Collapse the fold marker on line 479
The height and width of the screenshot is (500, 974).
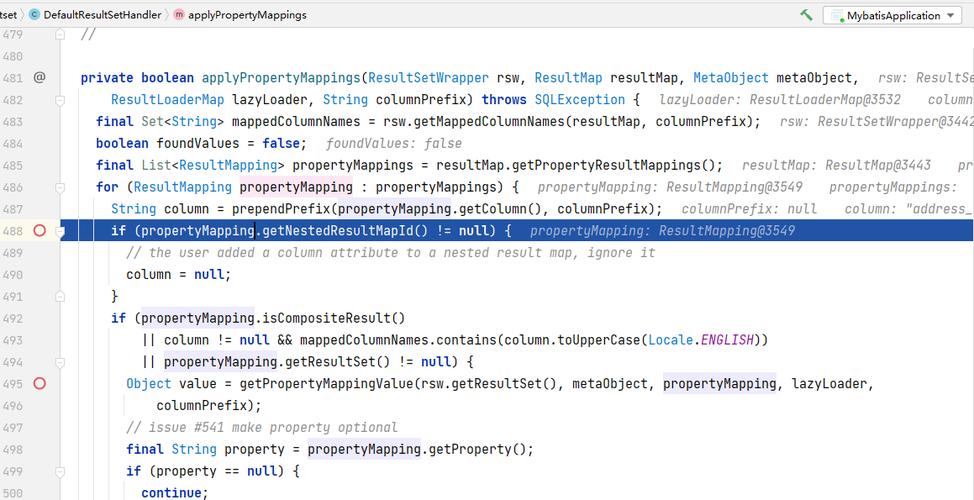(x=60, y=35)
